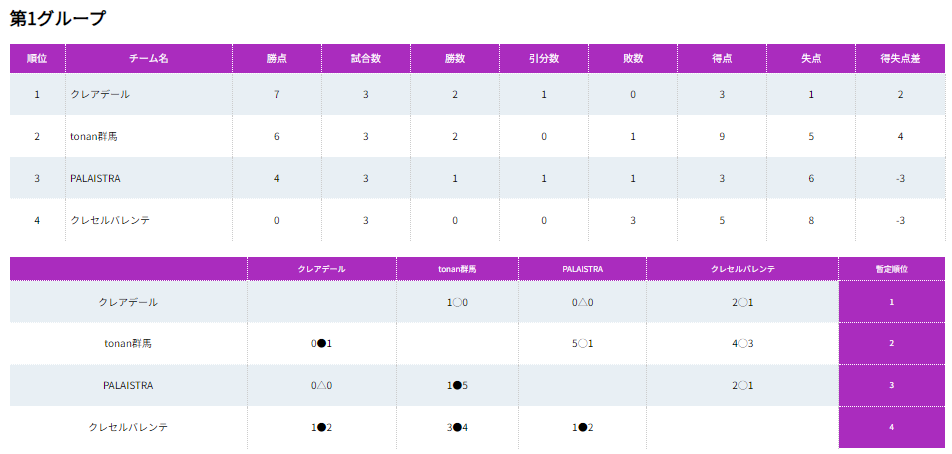Screen dimensions: 952x454
Task: Click PALAISTRA's 失点 value 6
Action: tap(811, 178)
